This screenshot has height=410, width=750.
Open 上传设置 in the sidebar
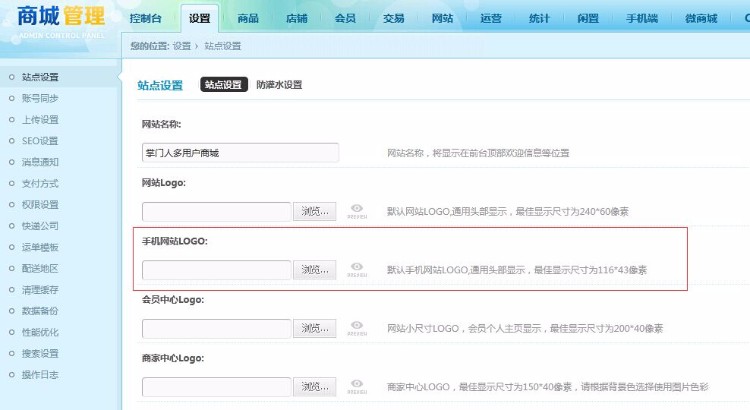(40, 120)
